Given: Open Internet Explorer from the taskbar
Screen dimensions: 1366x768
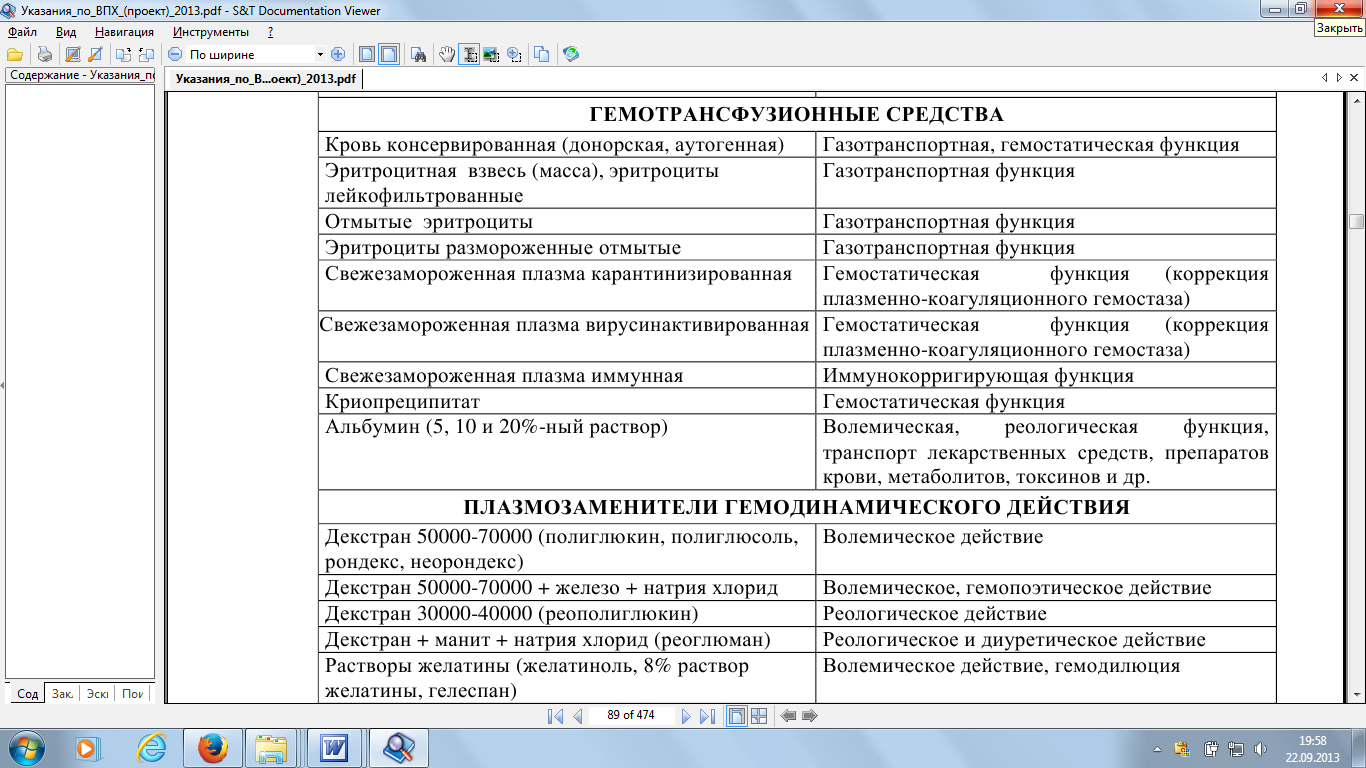Looking at the screenshot, I should point(152,747).
